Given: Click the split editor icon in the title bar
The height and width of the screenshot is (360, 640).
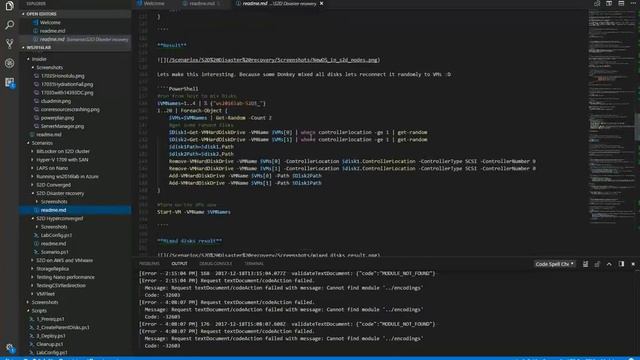Looking at the screenshot, I should point(609,3).
